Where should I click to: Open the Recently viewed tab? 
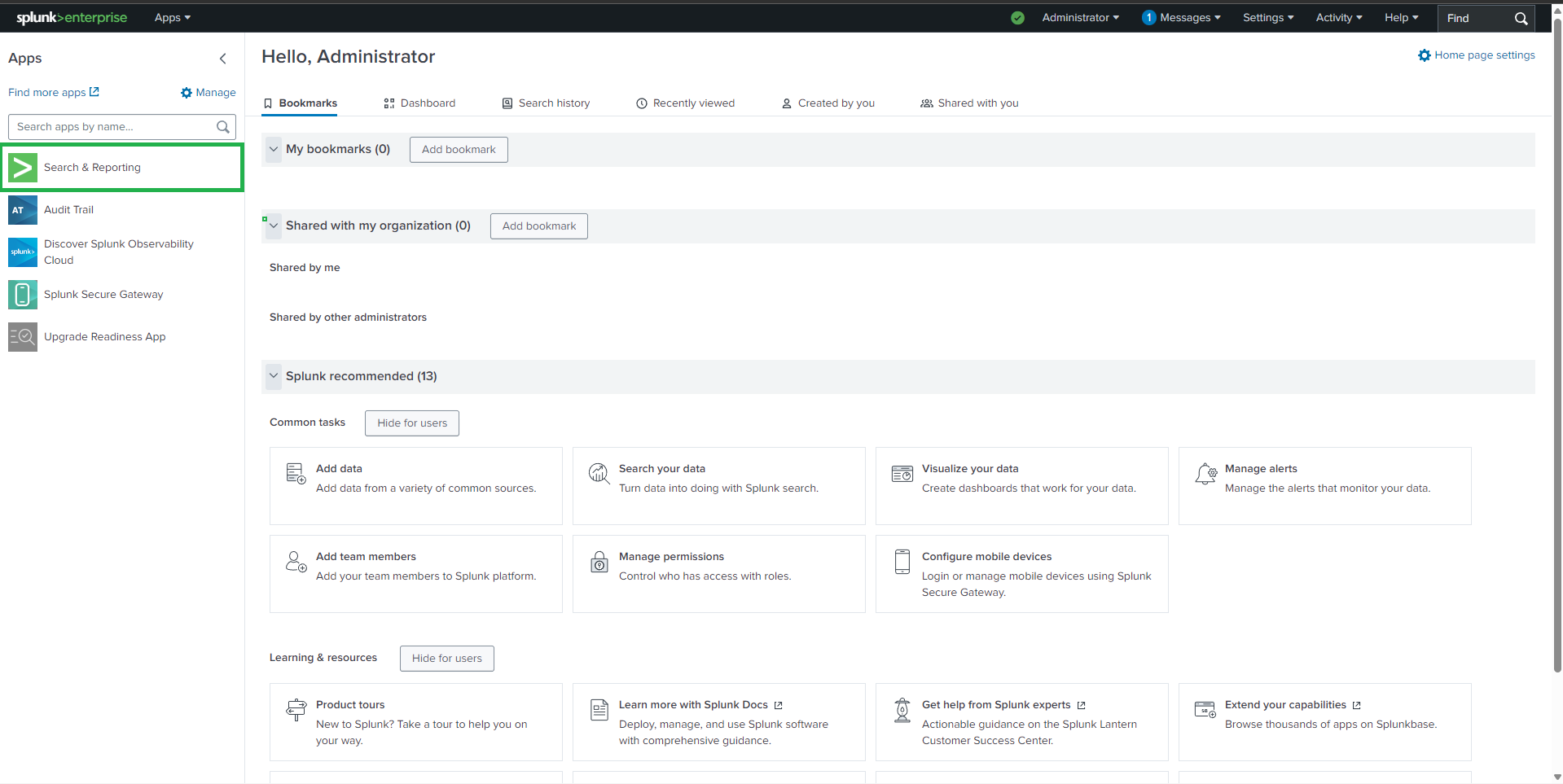coord(685,103)
